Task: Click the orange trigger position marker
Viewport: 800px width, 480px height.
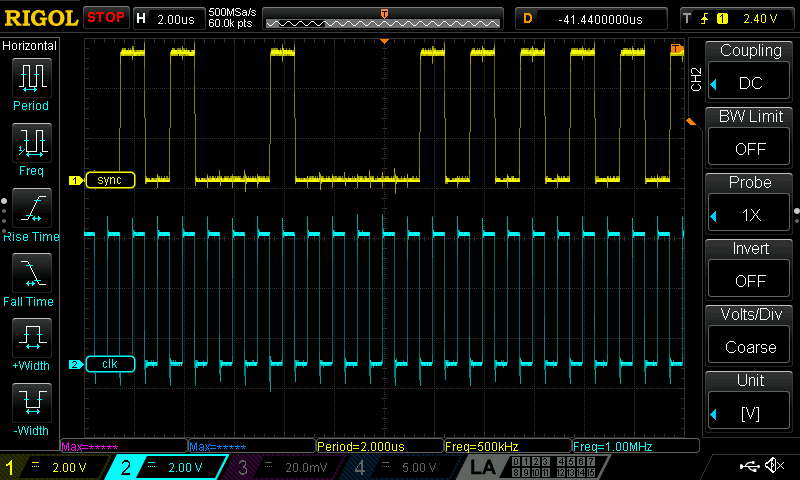Action: point(384,41)
